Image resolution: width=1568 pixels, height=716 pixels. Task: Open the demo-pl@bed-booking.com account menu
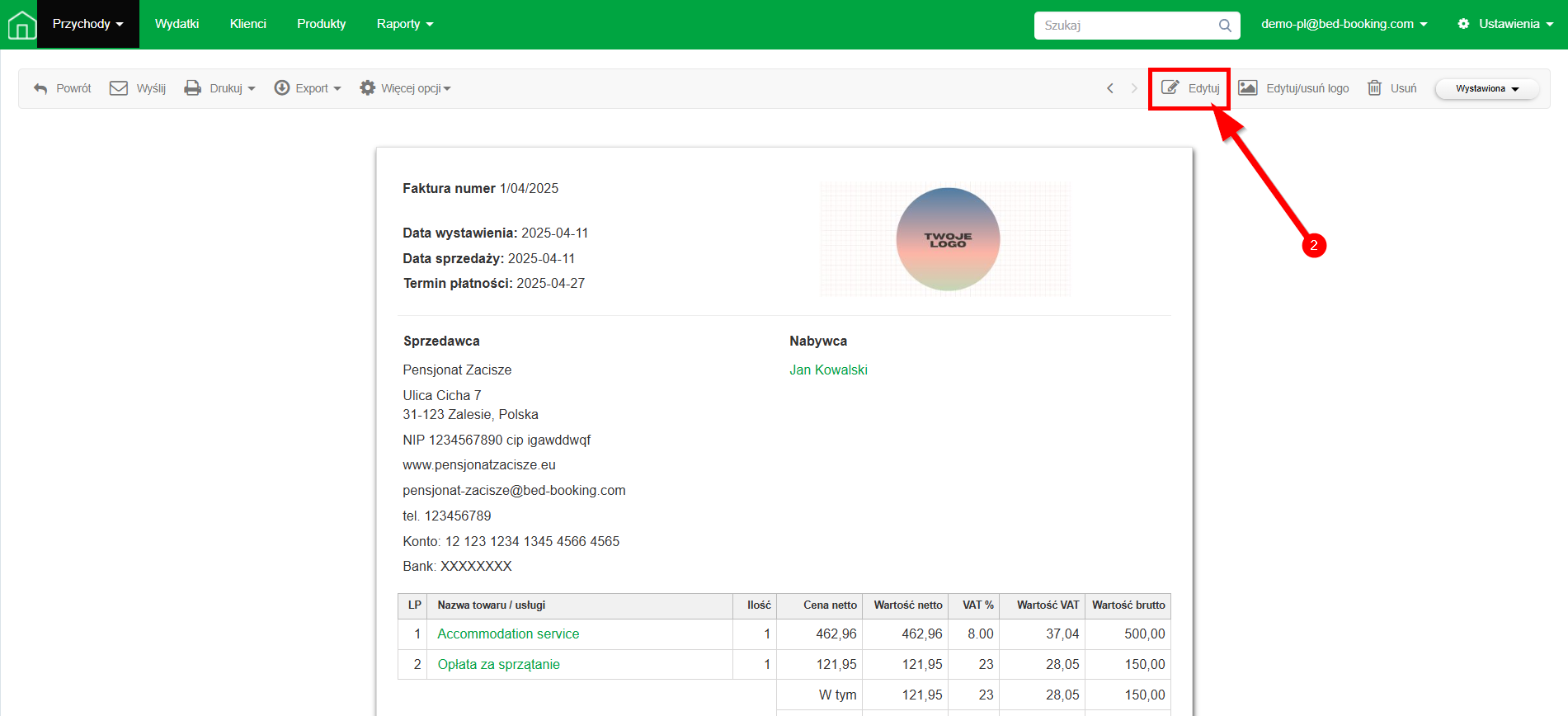1344,24
